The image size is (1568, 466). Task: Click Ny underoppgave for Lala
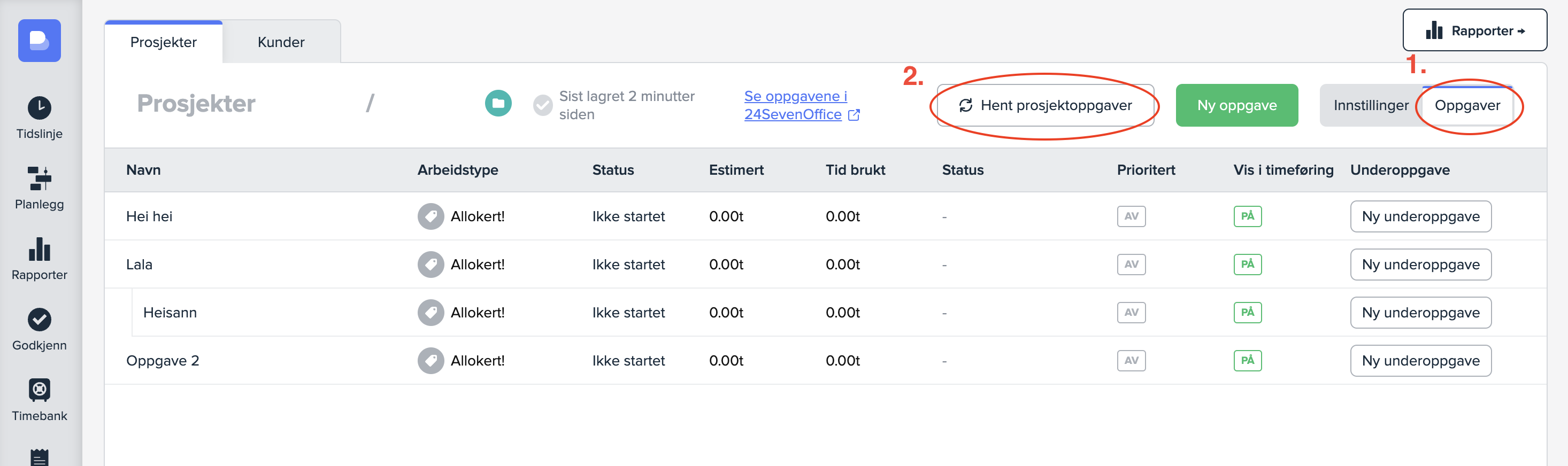point(1420,265)
